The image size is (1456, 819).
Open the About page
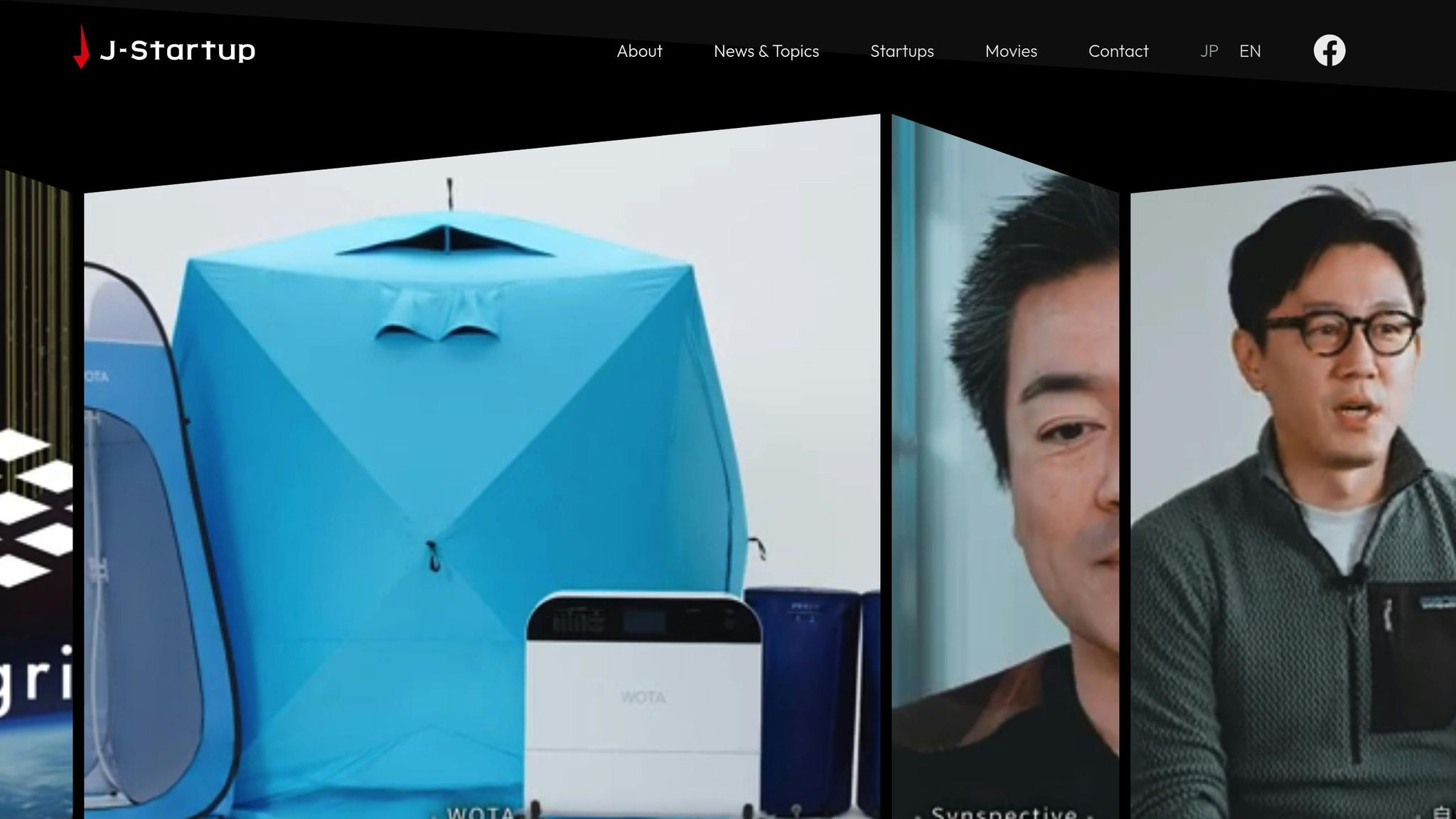point(638,51)
